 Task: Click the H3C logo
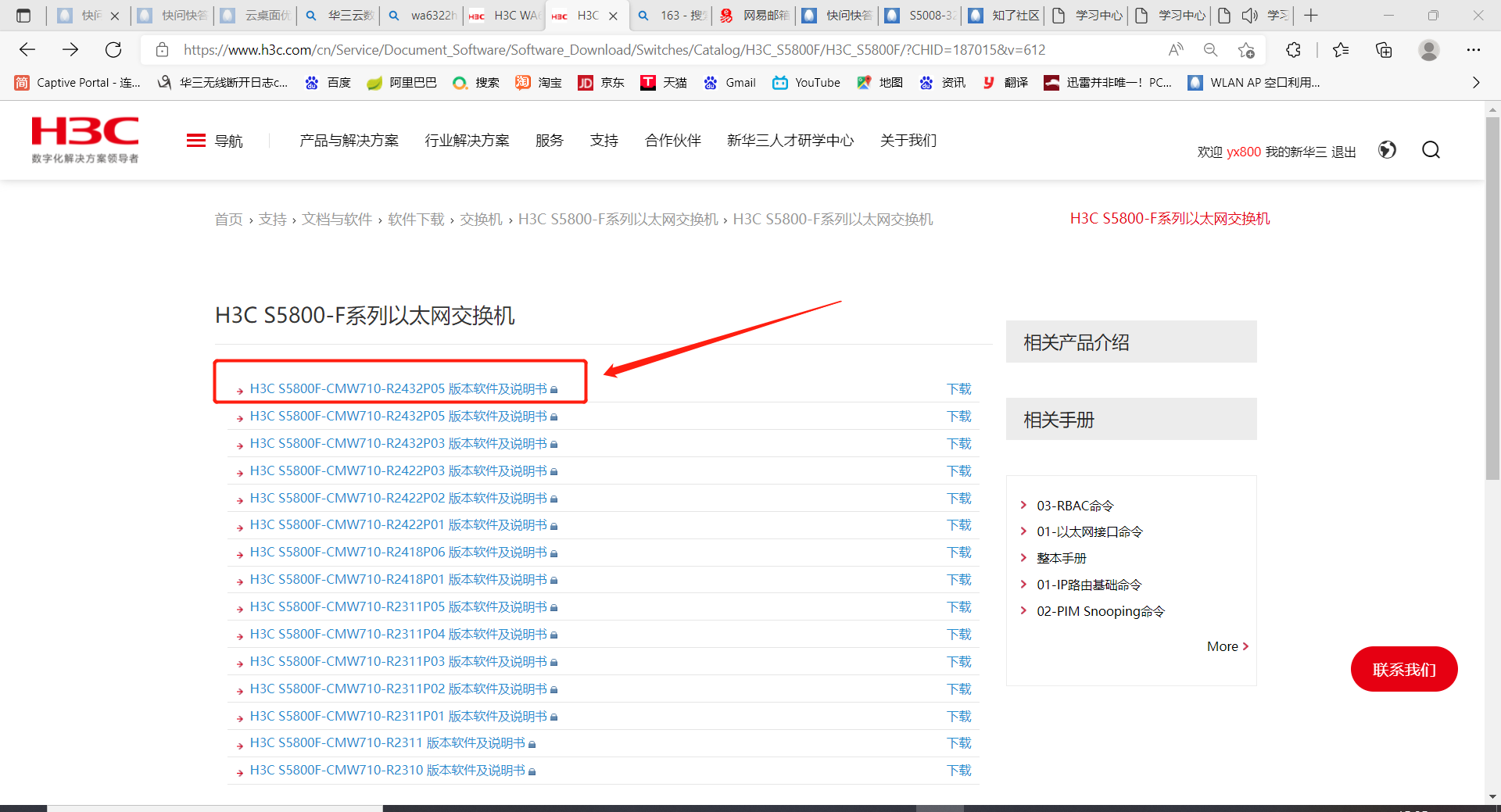pos(85,140)
